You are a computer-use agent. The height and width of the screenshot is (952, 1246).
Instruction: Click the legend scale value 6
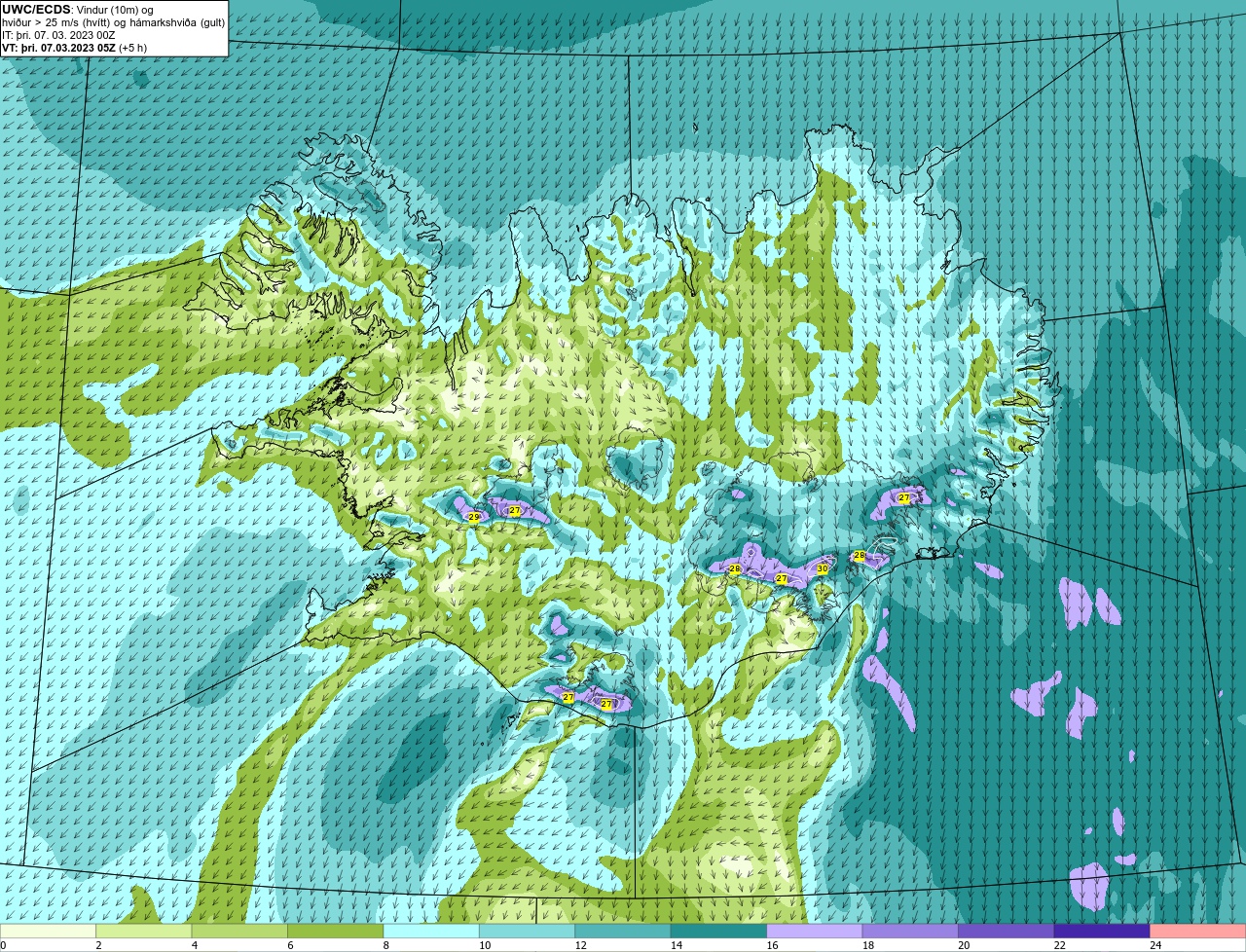coord(289,944)
